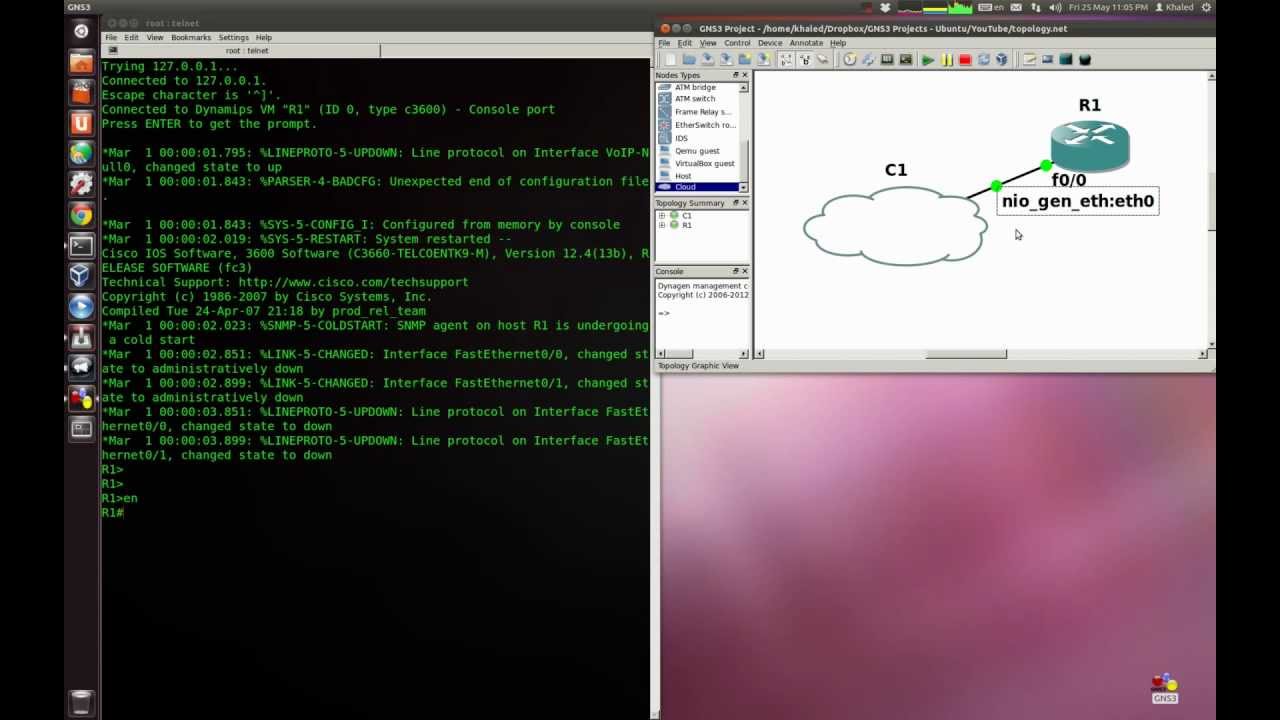Click the Snapshot clock icon in GNS3 toolbar

pos(849,60)
